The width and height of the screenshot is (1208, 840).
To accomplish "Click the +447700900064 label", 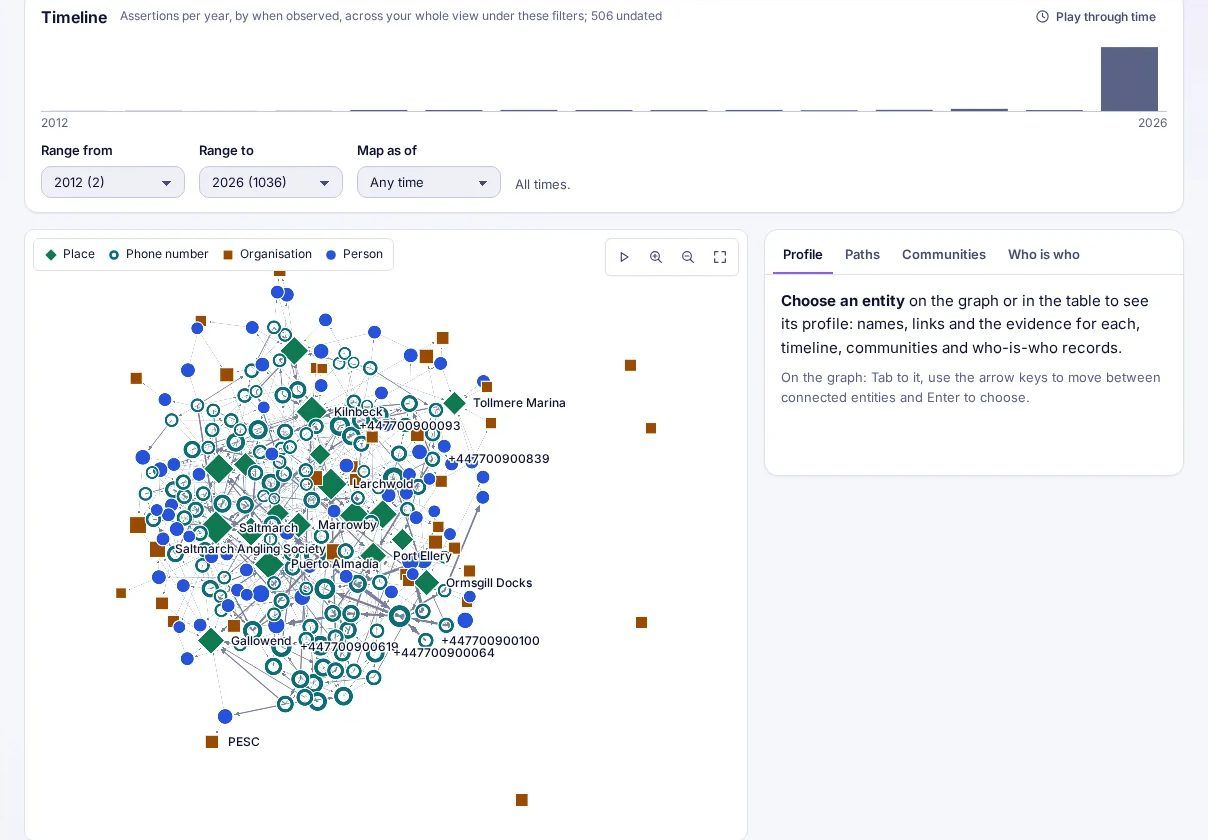I will coord(443,653).
